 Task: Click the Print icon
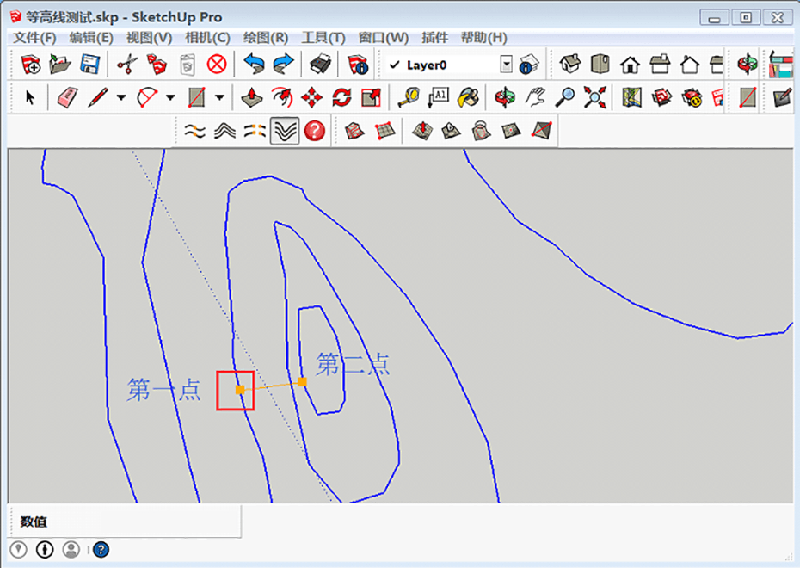[x=320, y=64]
